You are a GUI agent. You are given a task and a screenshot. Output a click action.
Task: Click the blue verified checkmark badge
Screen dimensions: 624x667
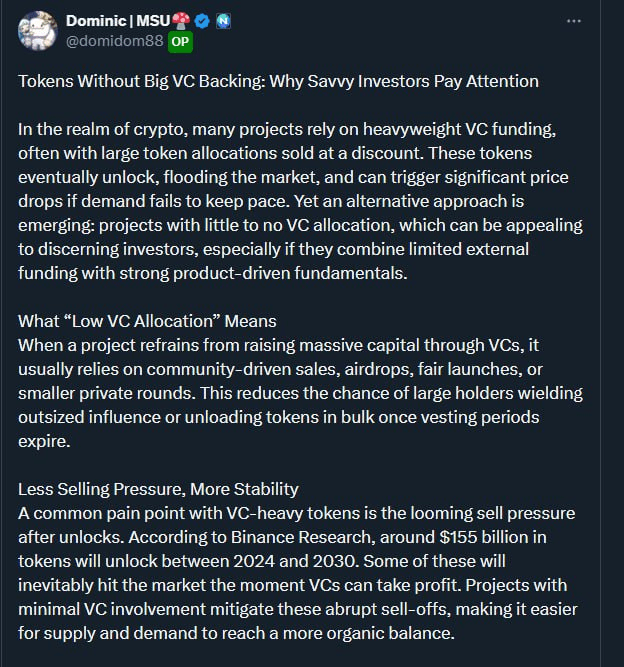(202, 21)
